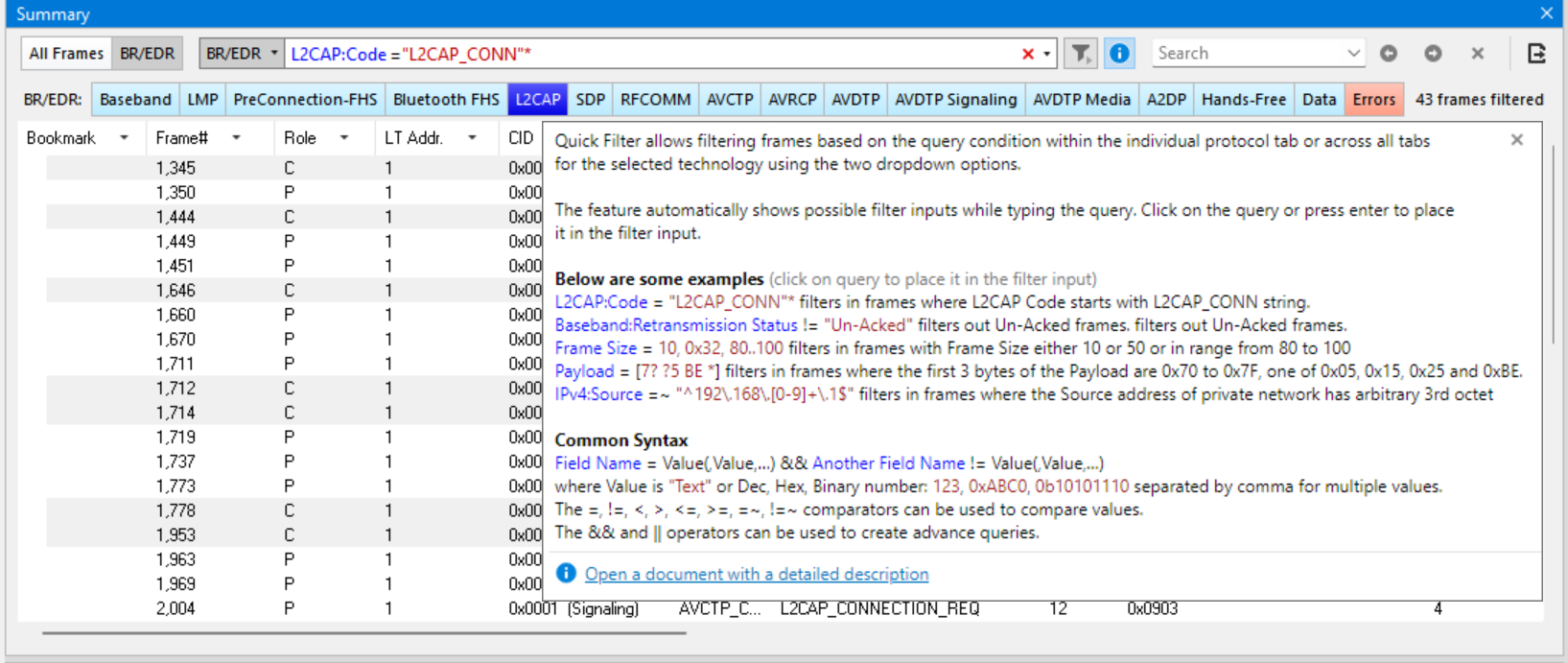Open the AVDTP Media tab
Screen dimensions: 1568x663
1082,100
